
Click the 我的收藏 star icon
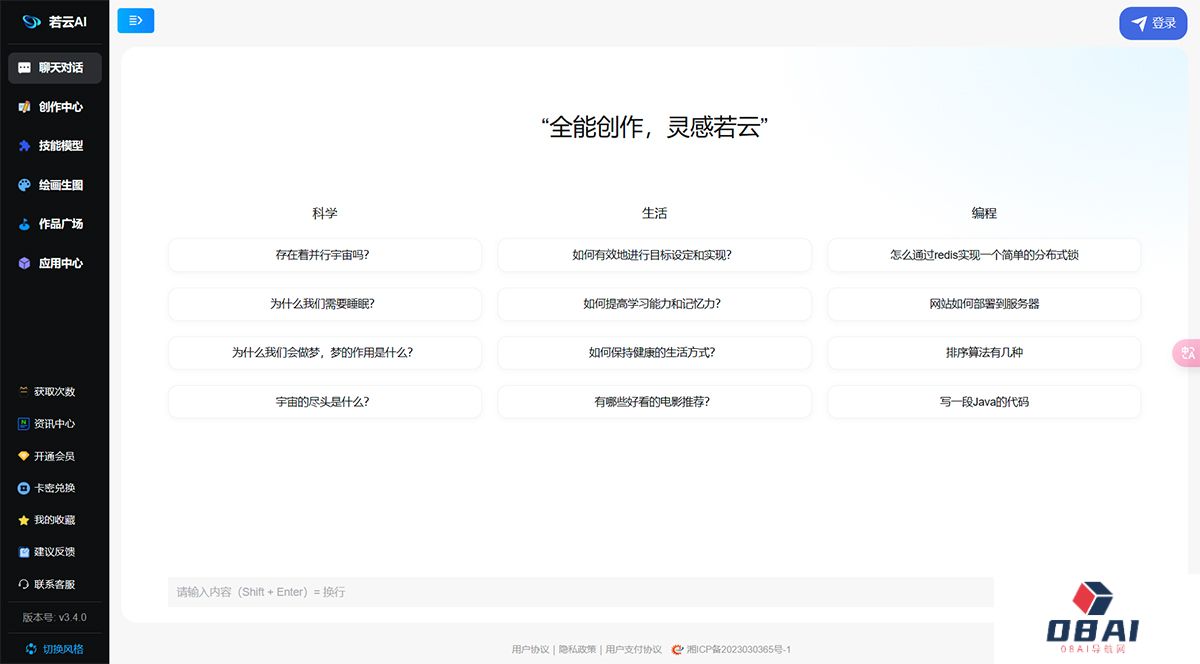point(23,520)
